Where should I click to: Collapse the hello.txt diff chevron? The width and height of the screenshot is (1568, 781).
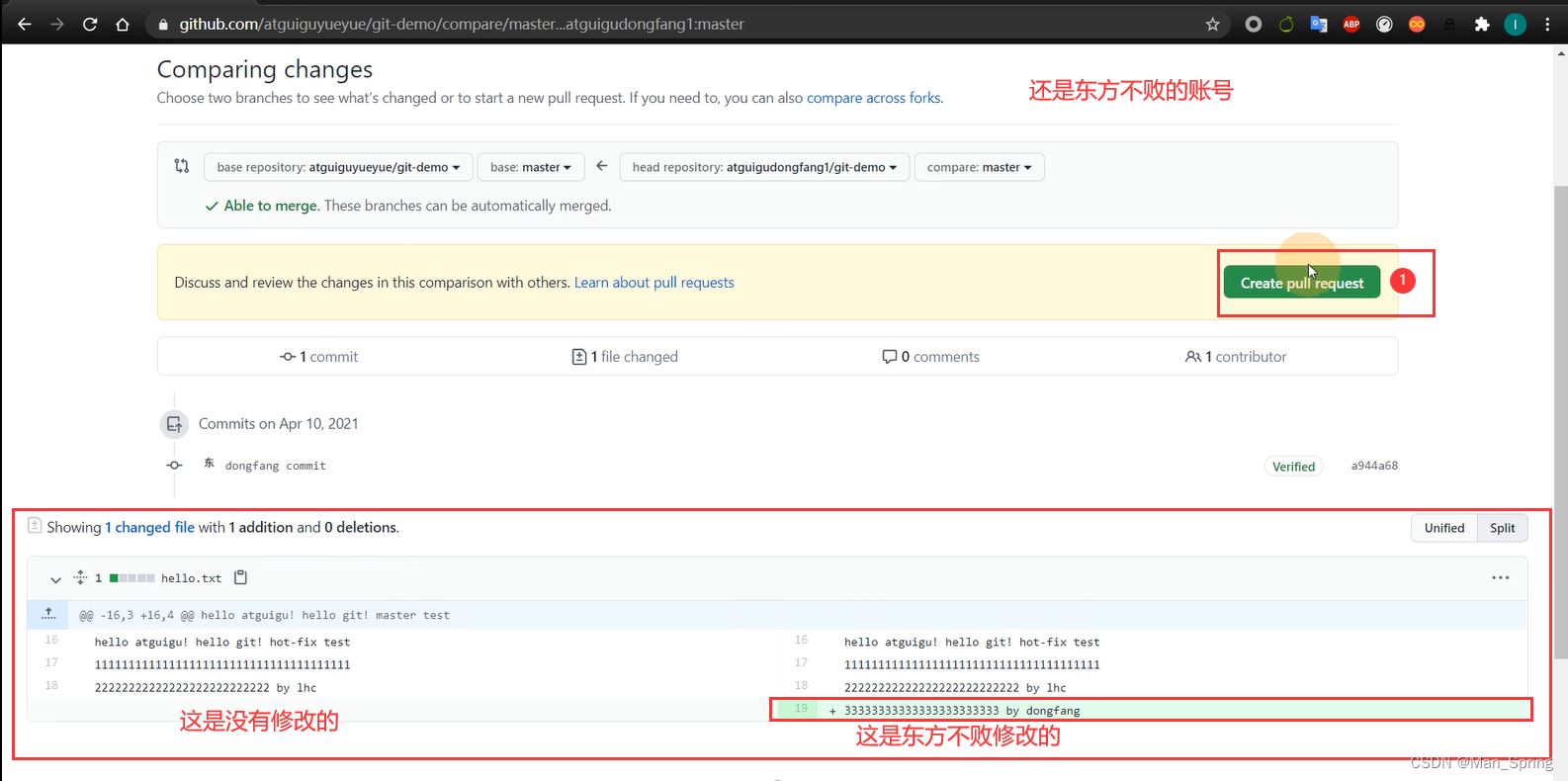(55, 579)
